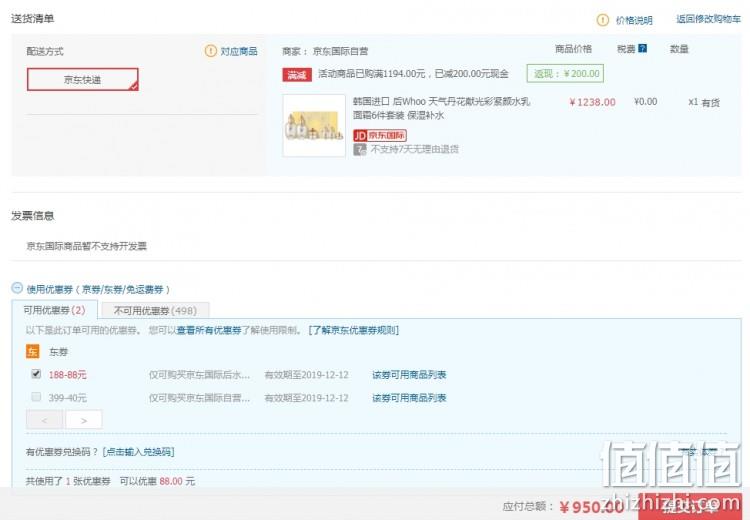750x520 pixels.
Task: Go back via 返回修改购物车
Action: point(708,19)
